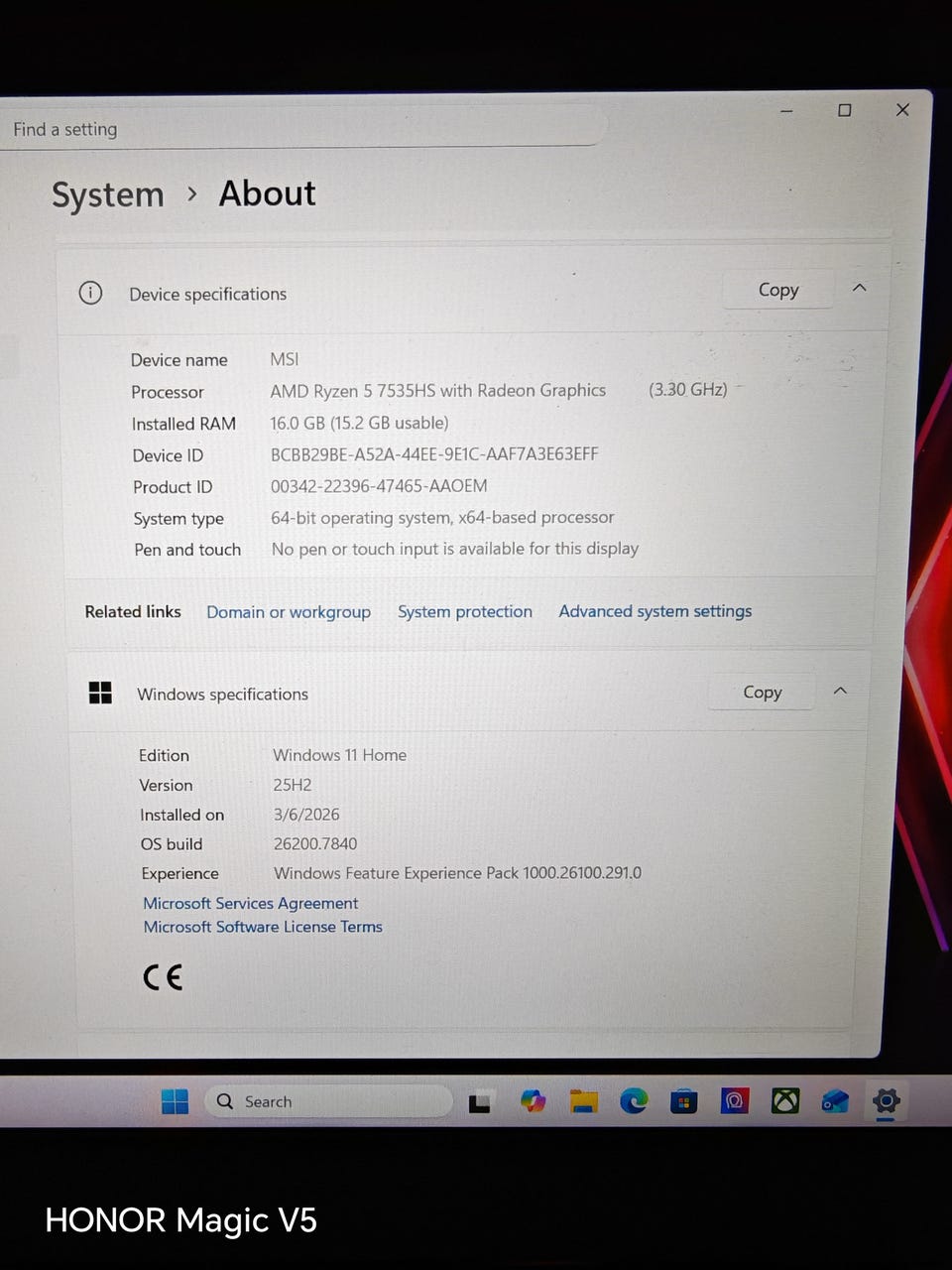Open the red app icon beside Microsoft Store
952x1270 pixels.
(x=735, y=1100)
